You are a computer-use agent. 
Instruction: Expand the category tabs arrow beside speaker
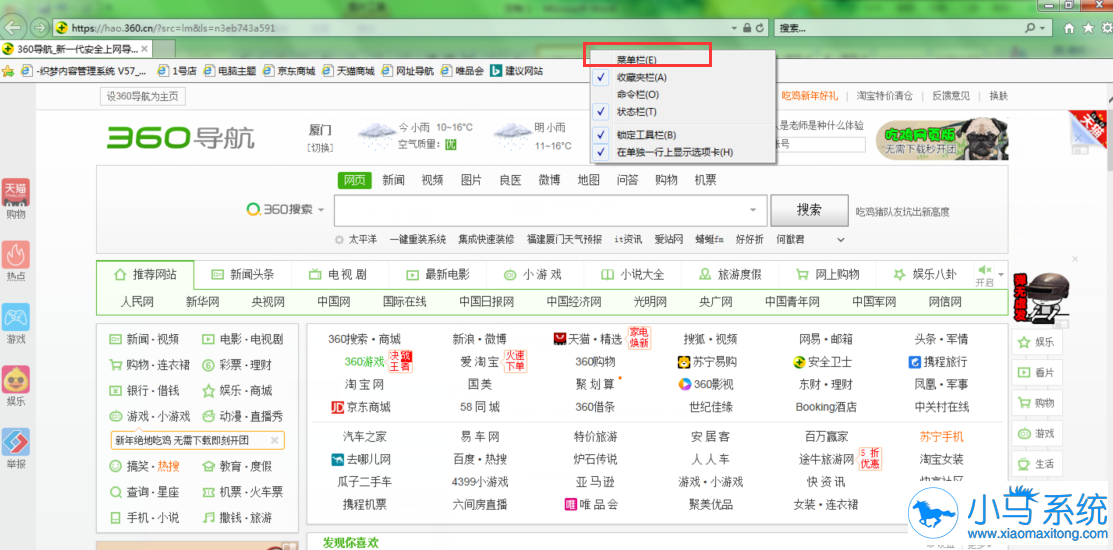click(1002, 274)
